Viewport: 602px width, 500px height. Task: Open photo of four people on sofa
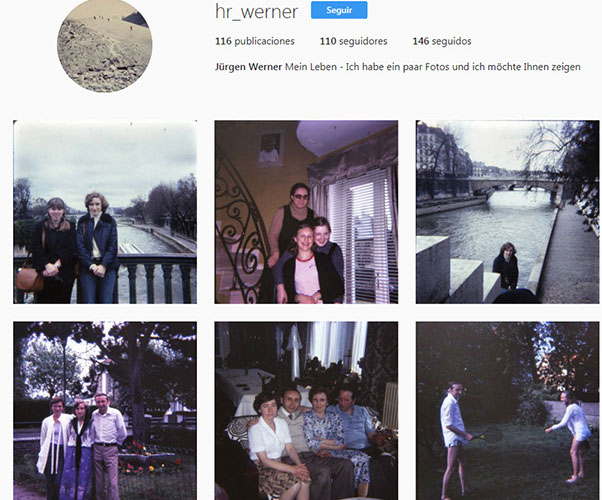[x=306, y=411]
